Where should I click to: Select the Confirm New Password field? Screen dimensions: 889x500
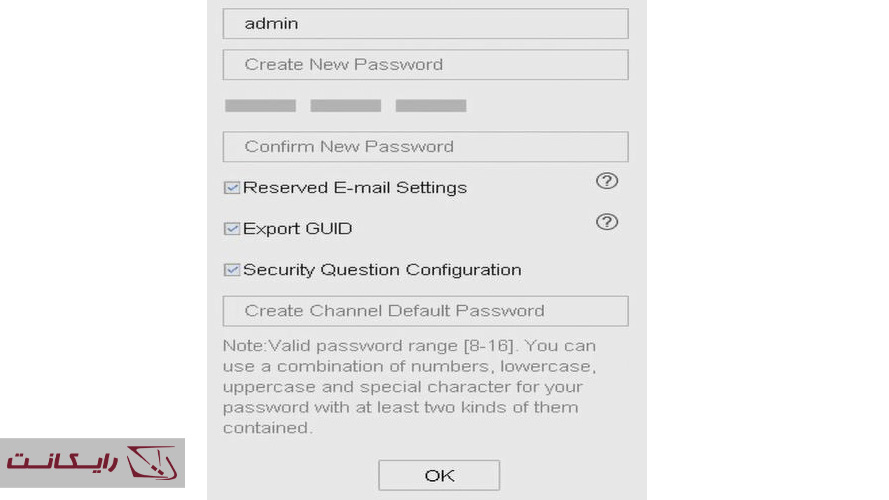pos(425,147)
